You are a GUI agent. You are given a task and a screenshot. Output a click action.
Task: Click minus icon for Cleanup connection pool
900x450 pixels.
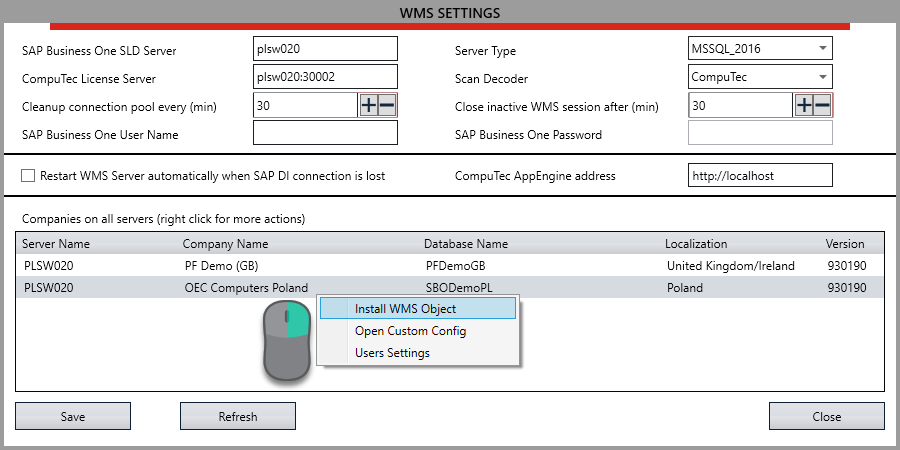tap(387, 106)
